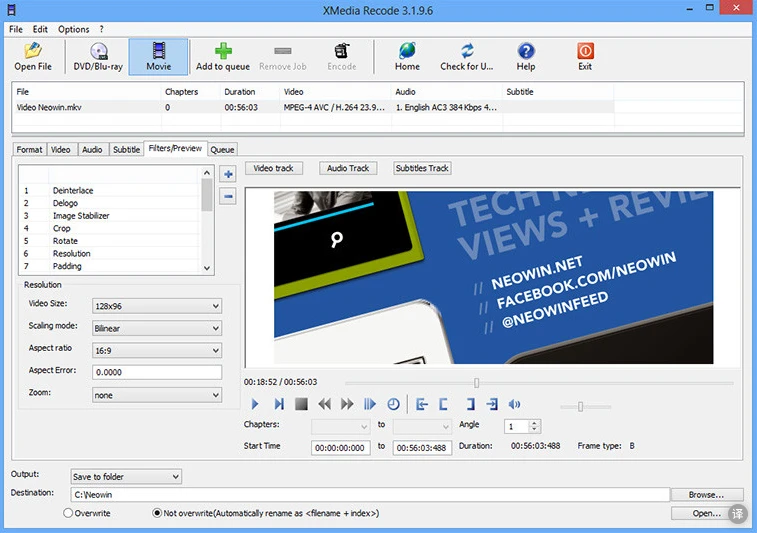The width and height of the screenshot is (757, 533).
Task: Expand the Video Size dropdown
Action: coord(156,306)
